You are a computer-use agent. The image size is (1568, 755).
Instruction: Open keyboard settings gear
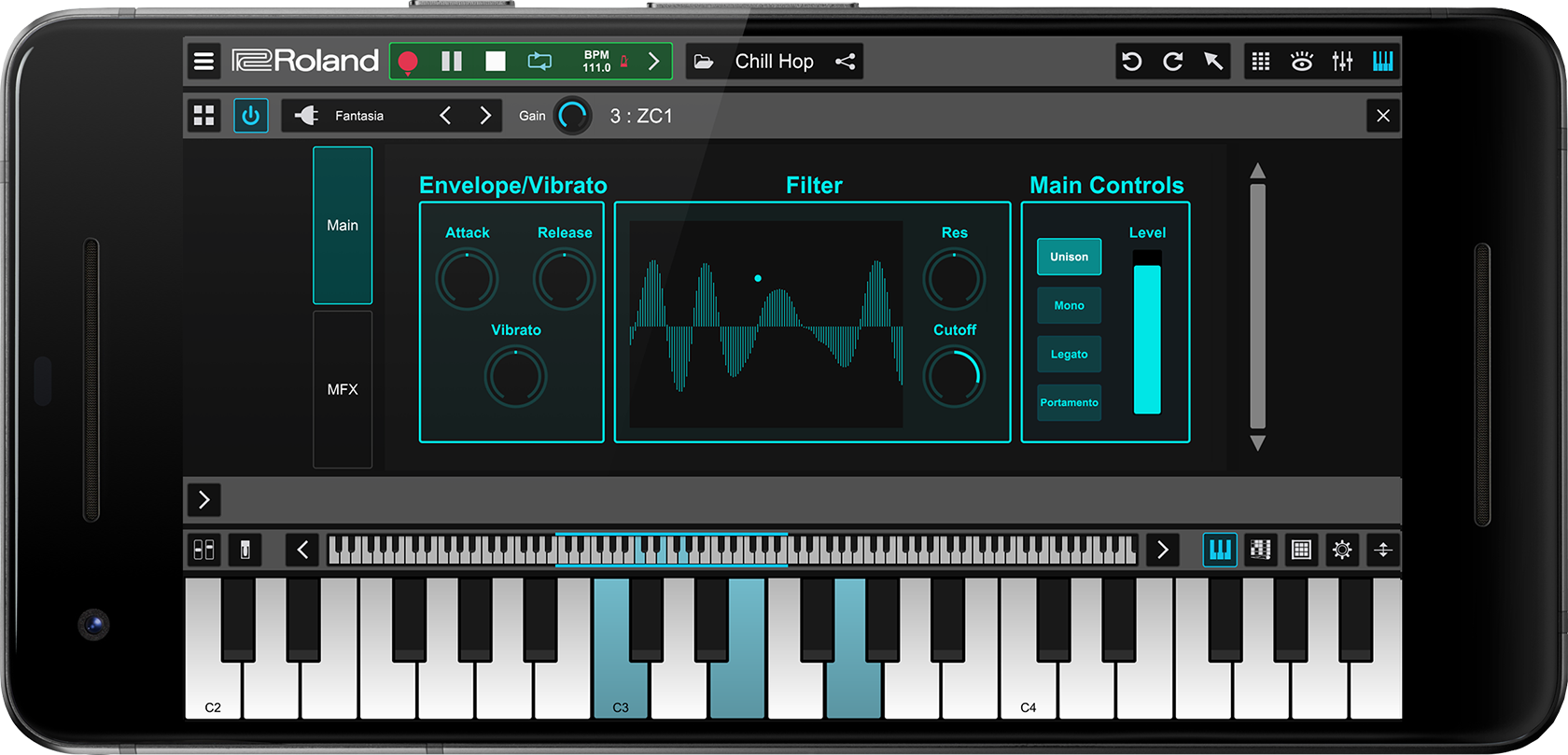point(1342,550)
